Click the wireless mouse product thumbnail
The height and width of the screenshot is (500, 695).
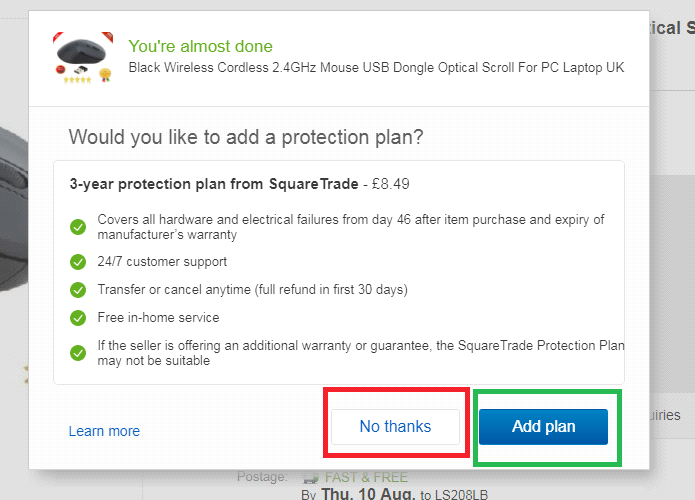tap(83, 59)
